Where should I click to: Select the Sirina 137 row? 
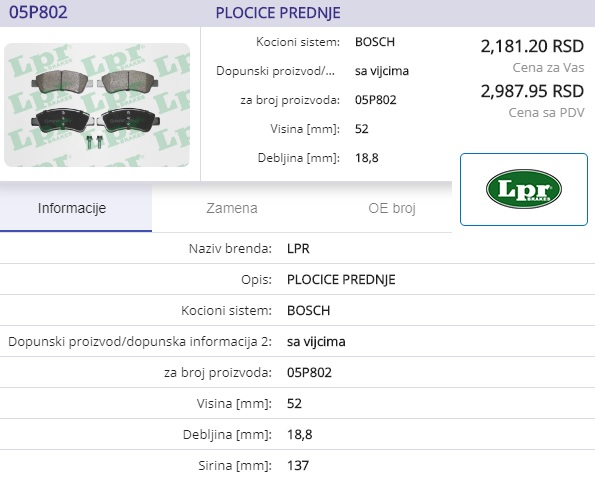(298, 465)
